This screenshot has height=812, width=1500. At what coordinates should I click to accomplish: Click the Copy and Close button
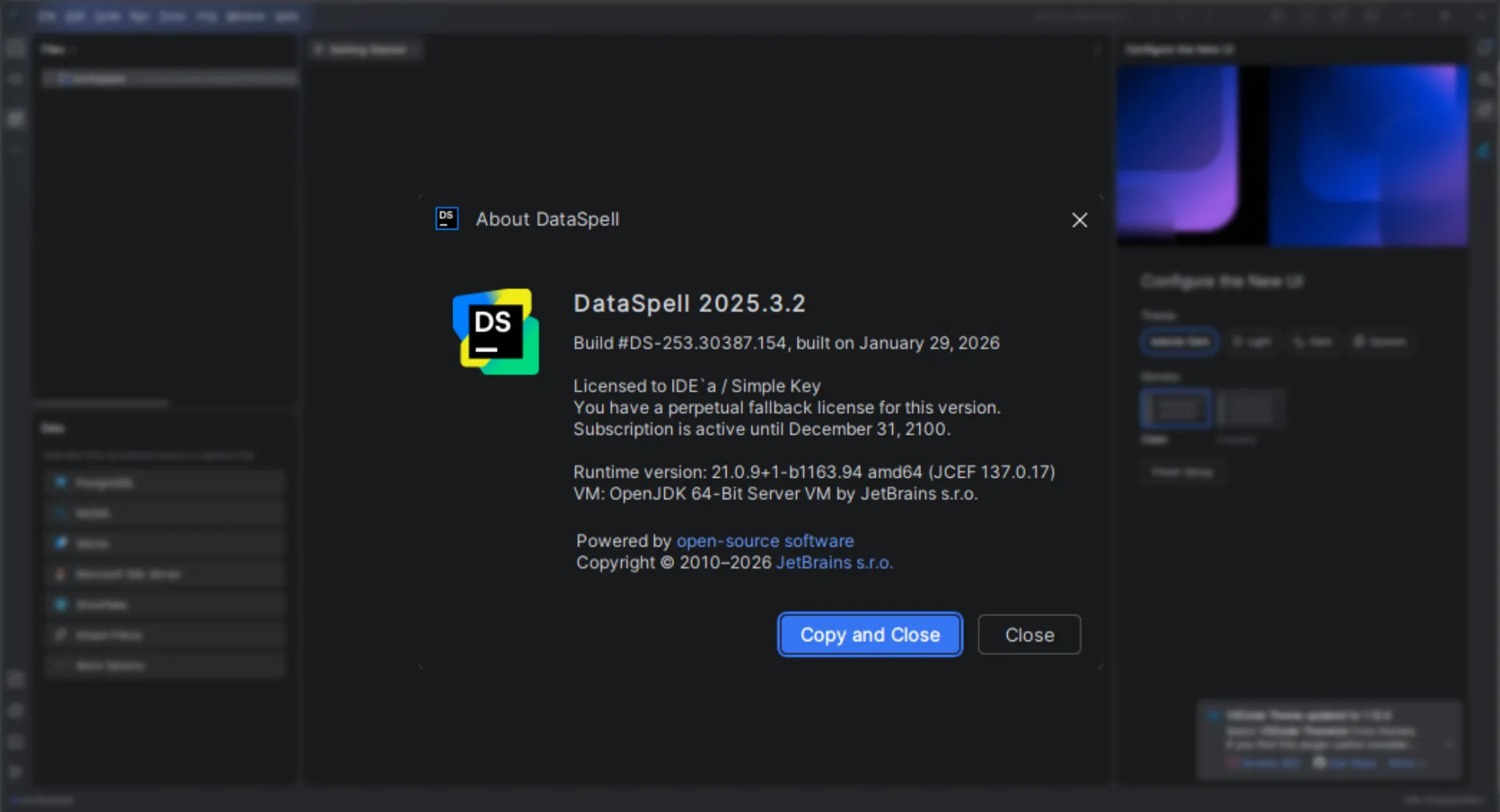coord(870,635)
